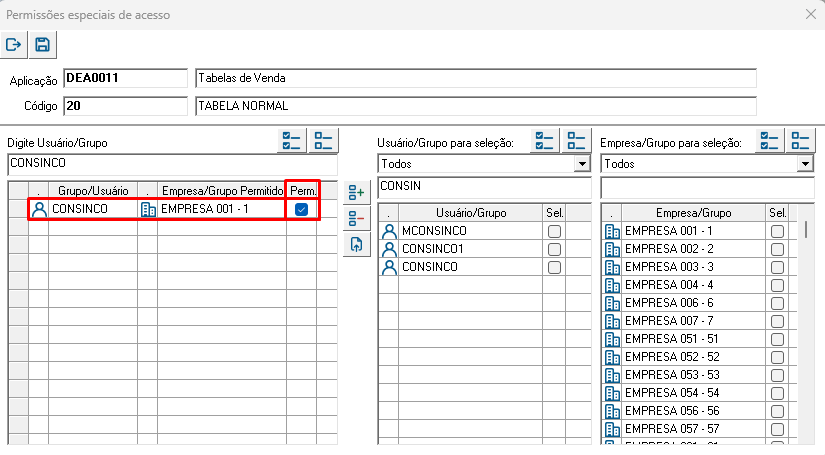Remove selected permission with the minus icon
Viewport: 825px width, 455px height.
357,218
